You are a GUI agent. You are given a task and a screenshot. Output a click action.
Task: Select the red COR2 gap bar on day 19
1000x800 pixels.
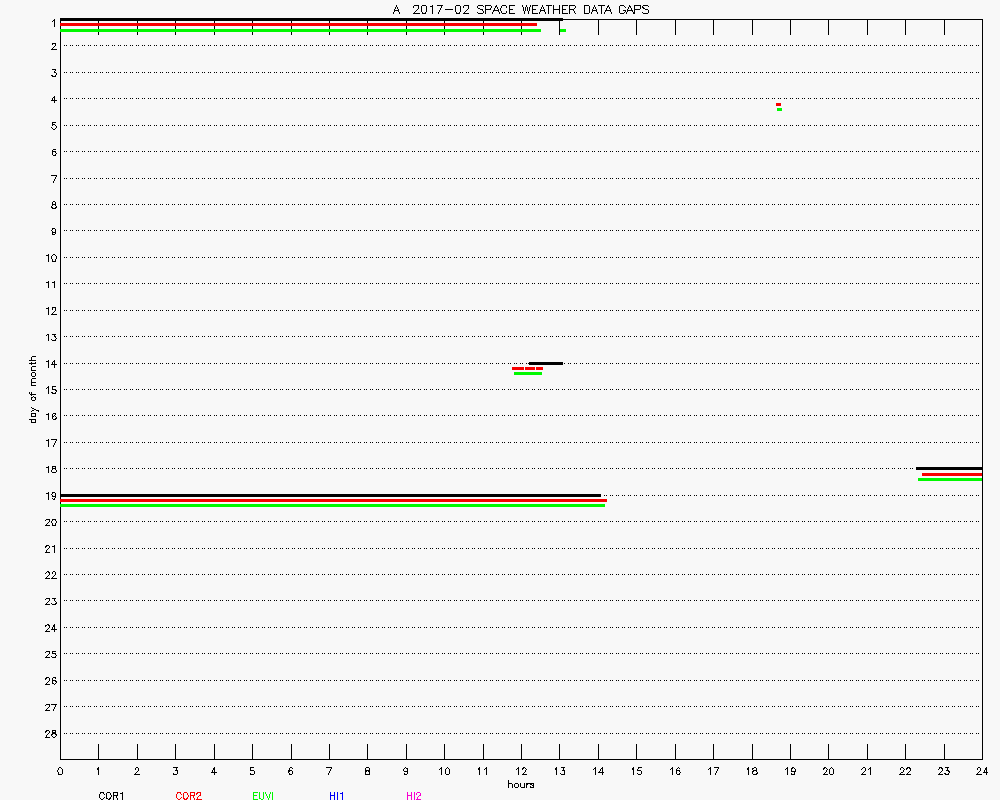coord(333,500)
